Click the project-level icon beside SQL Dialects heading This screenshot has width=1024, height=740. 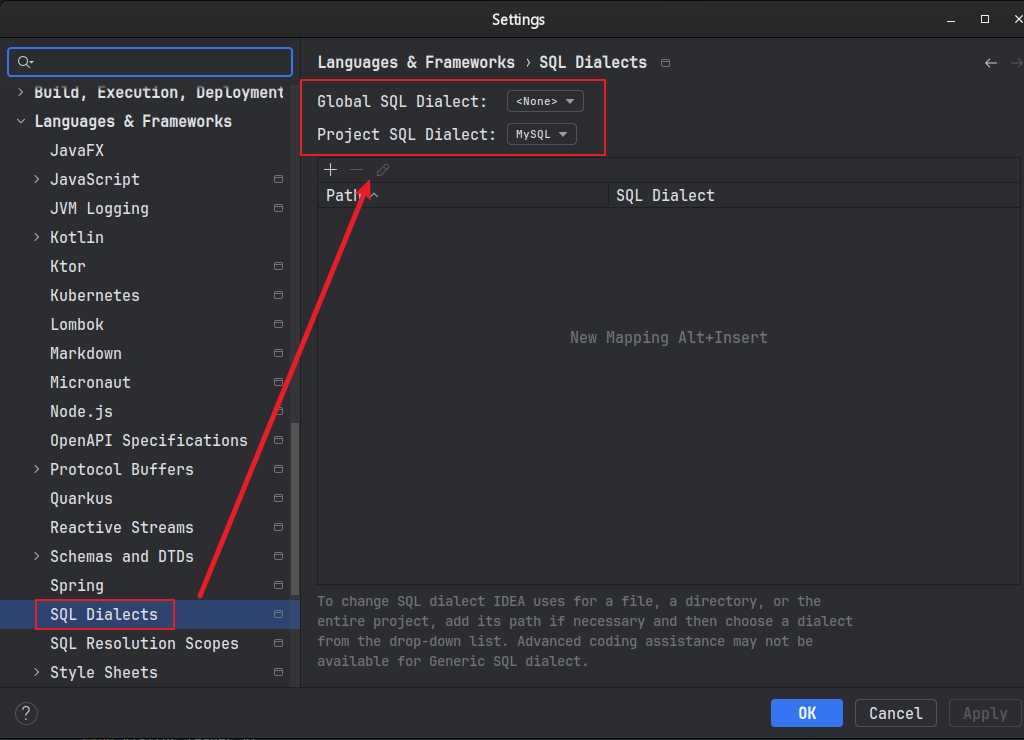[x=665, y=63]
